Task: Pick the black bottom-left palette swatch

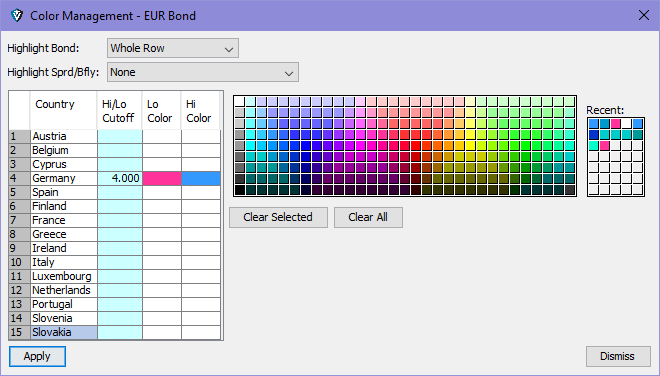Action: (x=240, y=190)
